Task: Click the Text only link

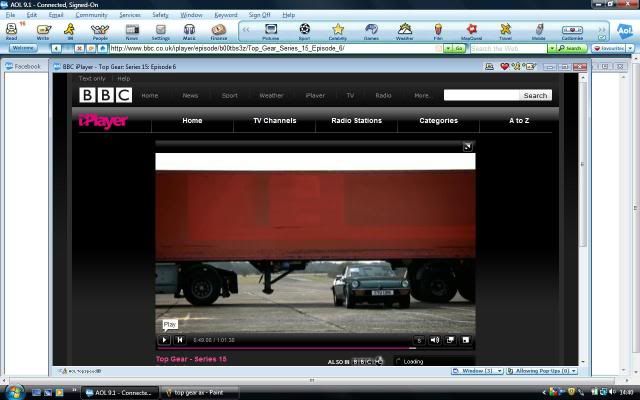Action: (92, 78)
